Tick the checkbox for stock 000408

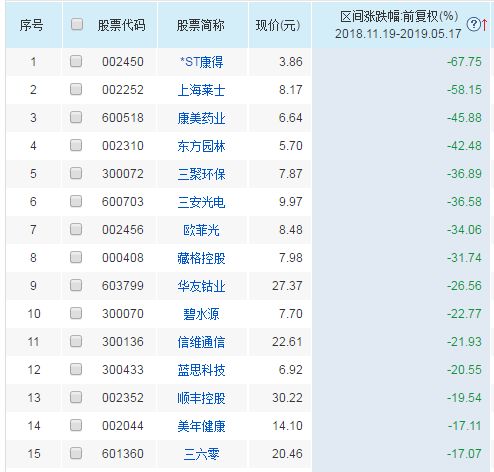click(x=76, y=257)
